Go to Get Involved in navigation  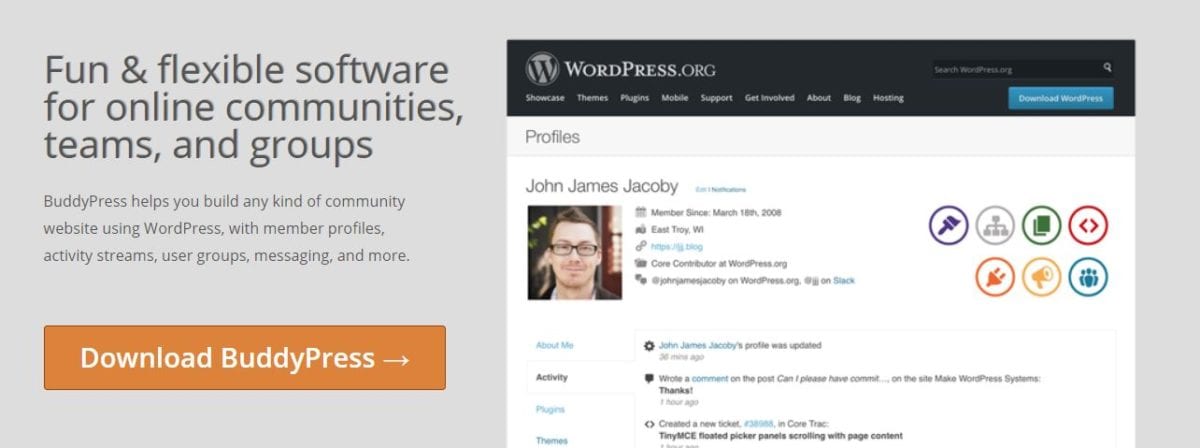pyautogui.click(x=769, y=98)
